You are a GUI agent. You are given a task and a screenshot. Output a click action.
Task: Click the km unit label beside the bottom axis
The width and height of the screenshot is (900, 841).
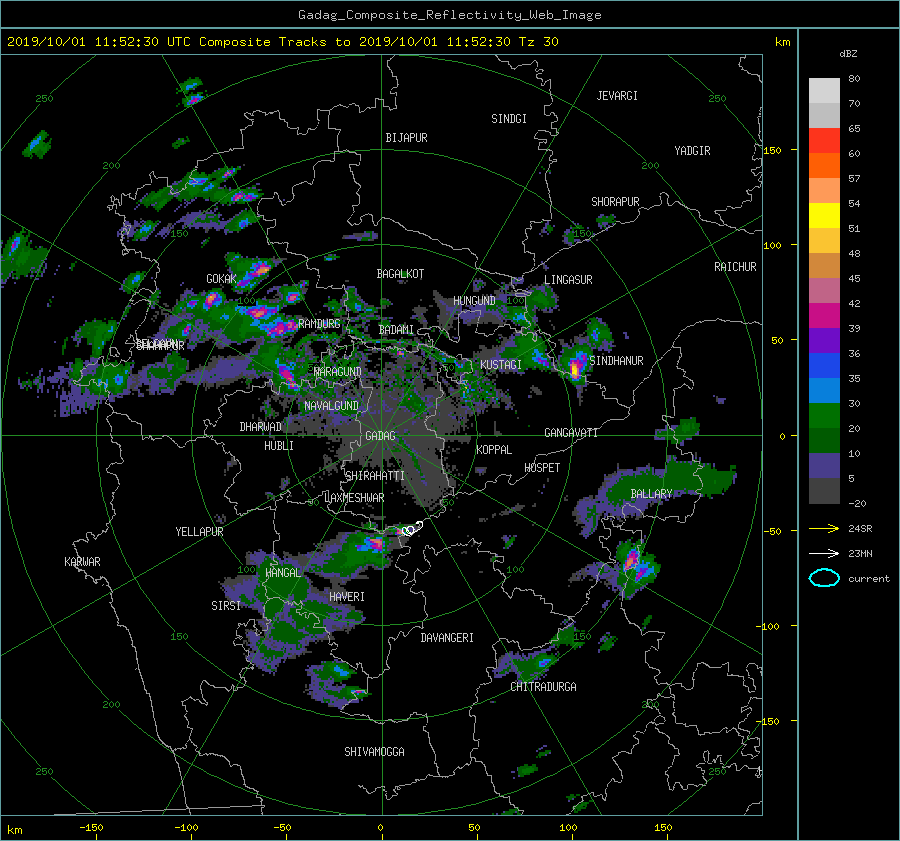(x=14, y=830)
